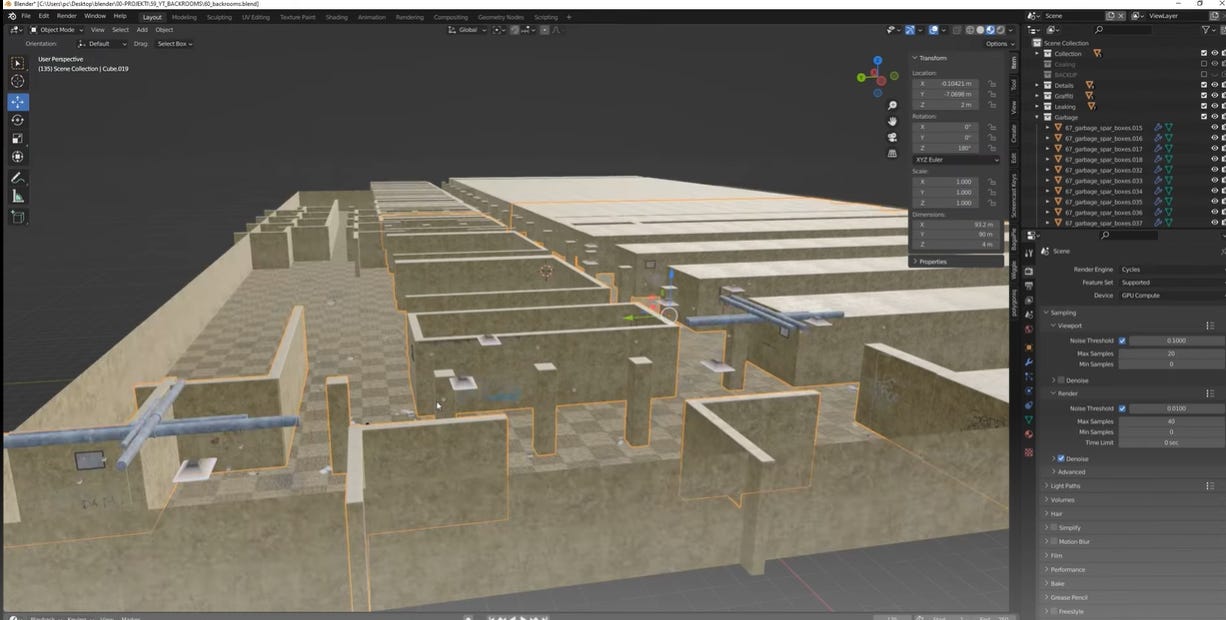Open the Select Box drag dropdown

[x=175, y=44]
